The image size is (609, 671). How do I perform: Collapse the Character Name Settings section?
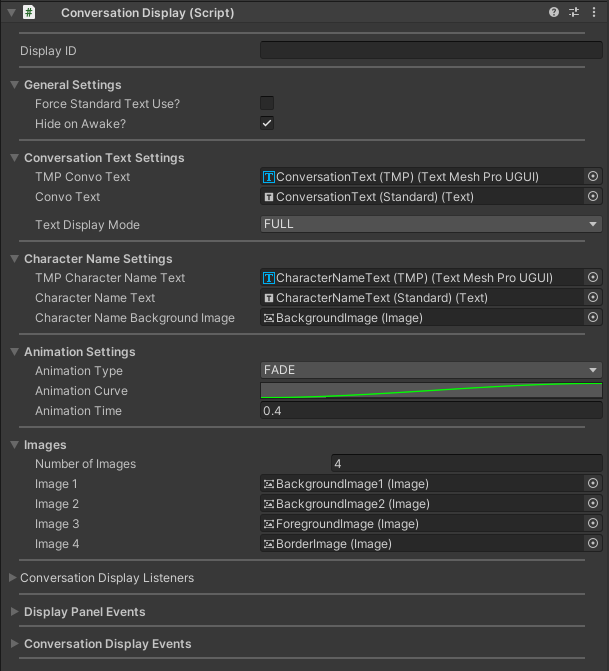[x=14, y=259]
